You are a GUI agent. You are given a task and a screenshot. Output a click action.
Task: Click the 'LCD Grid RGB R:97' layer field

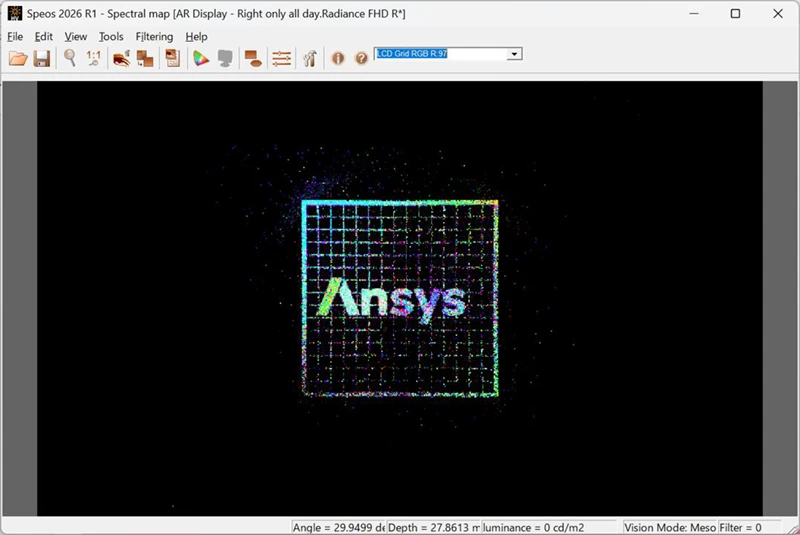coord(441,54)
